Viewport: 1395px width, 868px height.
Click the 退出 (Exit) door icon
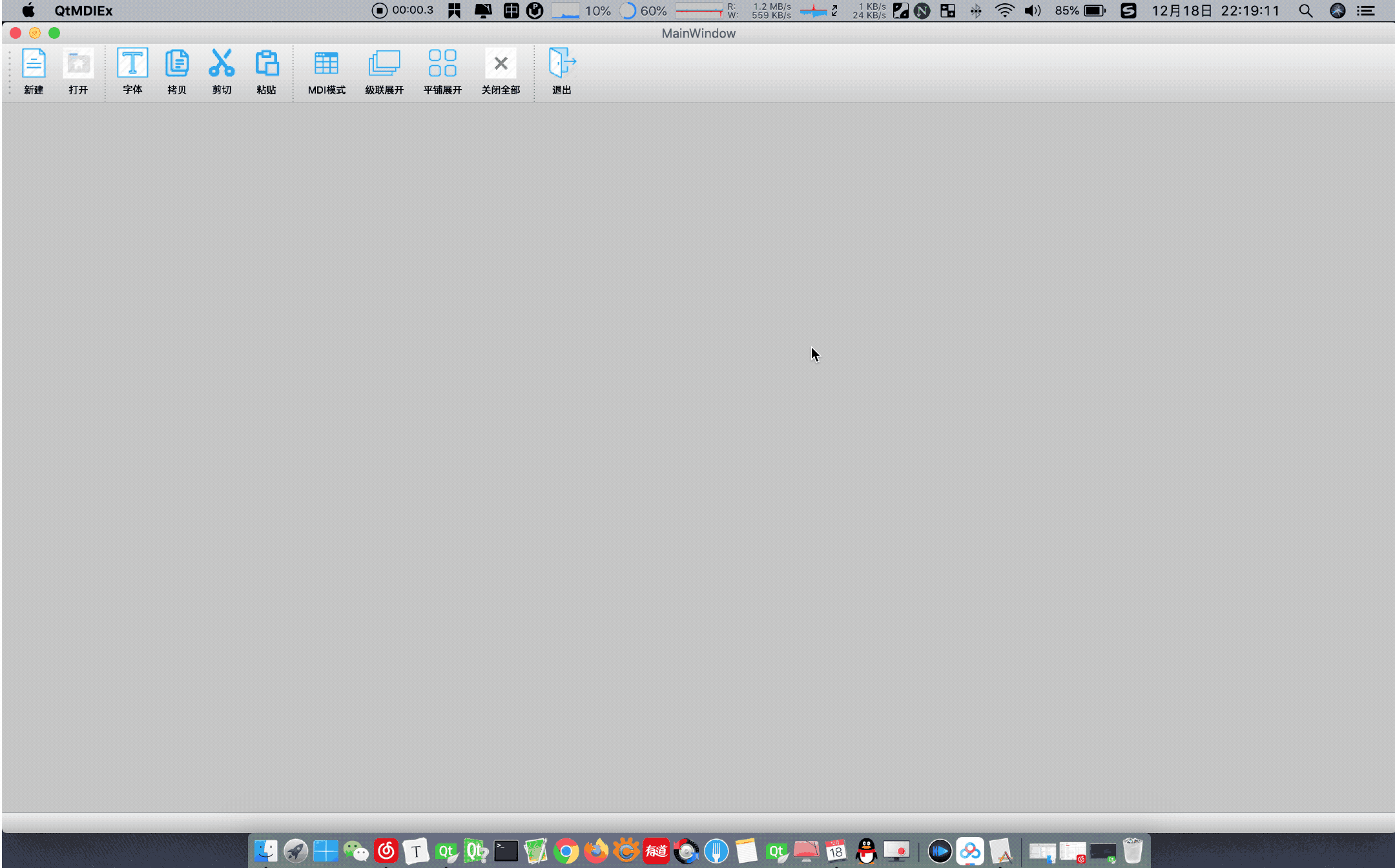tap(561, 63)
